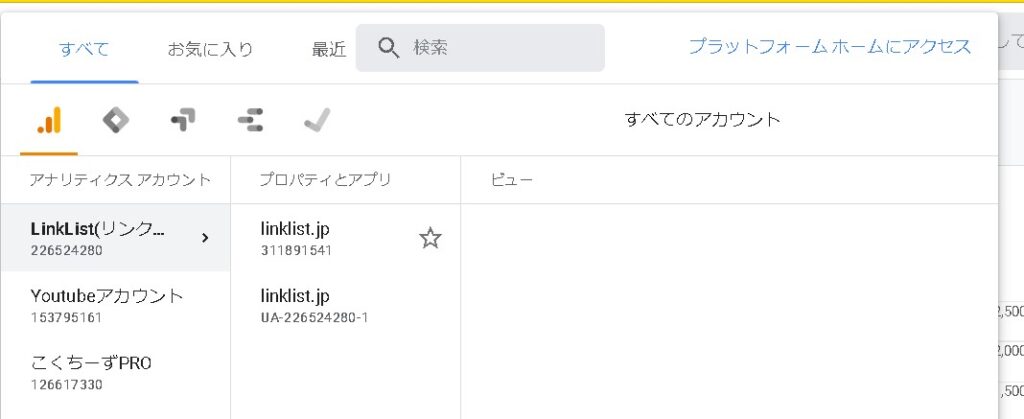Focus the 検索 search field

coord(500,48)
